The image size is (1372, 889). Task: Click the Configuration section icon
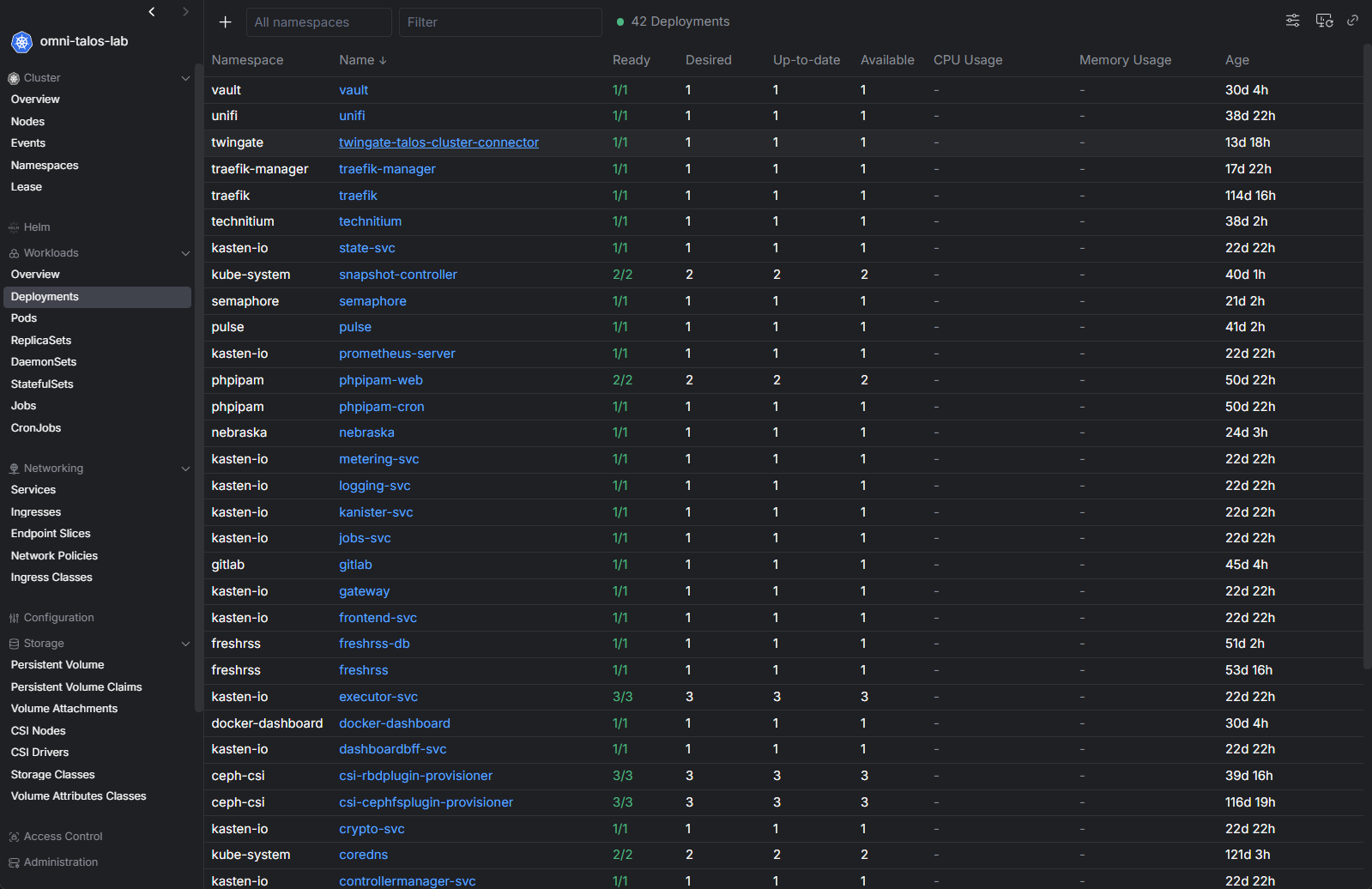[x=14, y=618]
